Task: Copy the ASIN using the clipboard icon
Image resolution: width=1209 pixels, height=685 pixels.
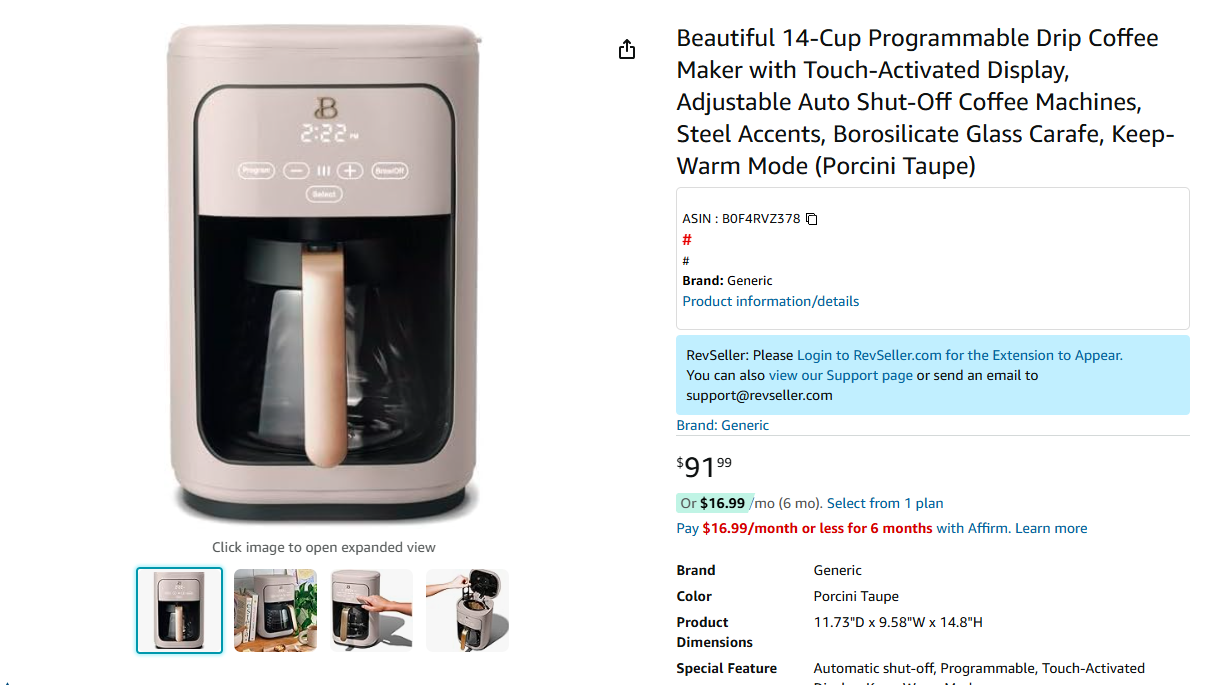Action: [812, 219]
